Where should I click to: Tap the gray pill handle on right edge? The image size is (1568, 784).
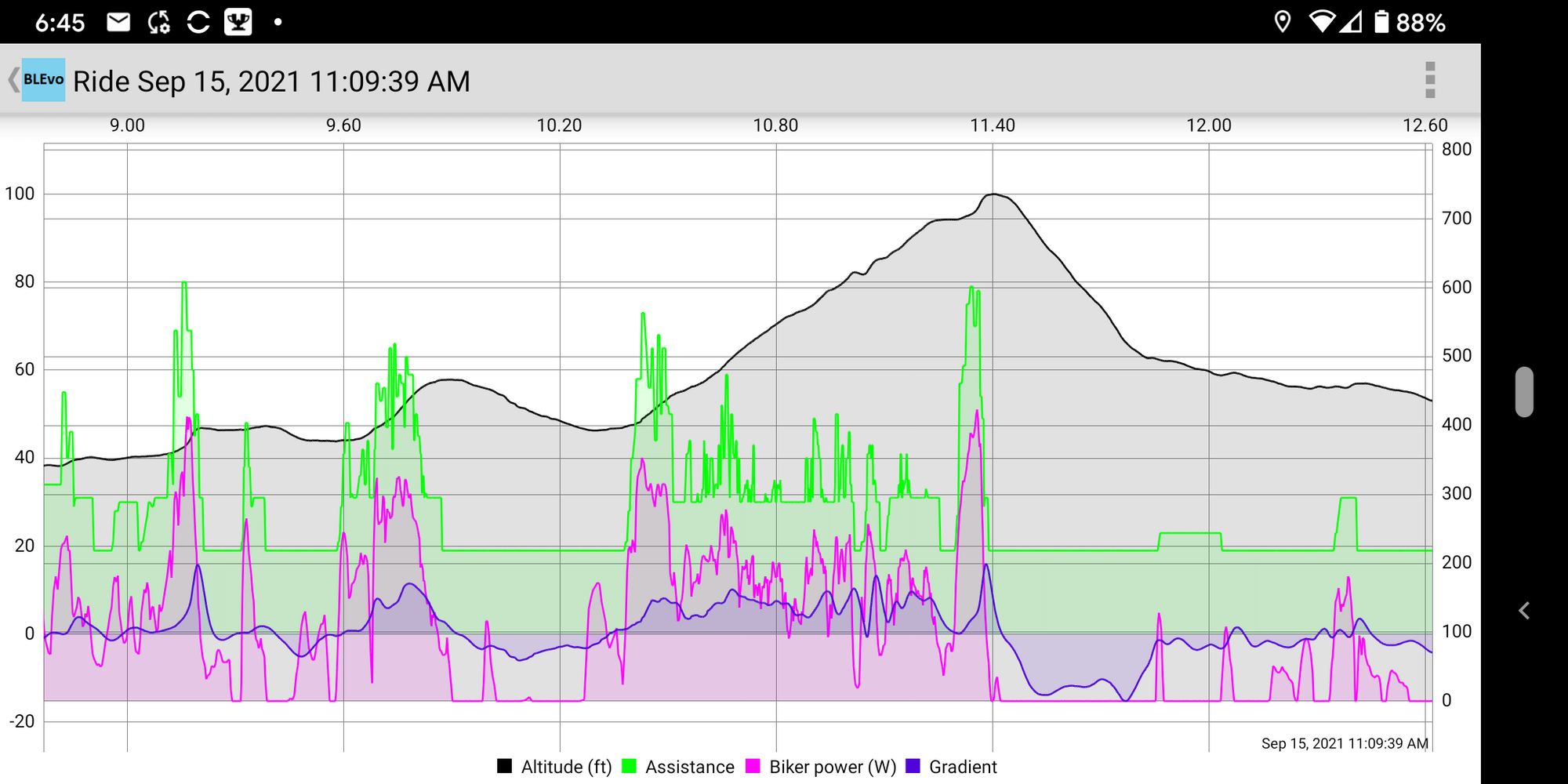(x=1524, y=392)
